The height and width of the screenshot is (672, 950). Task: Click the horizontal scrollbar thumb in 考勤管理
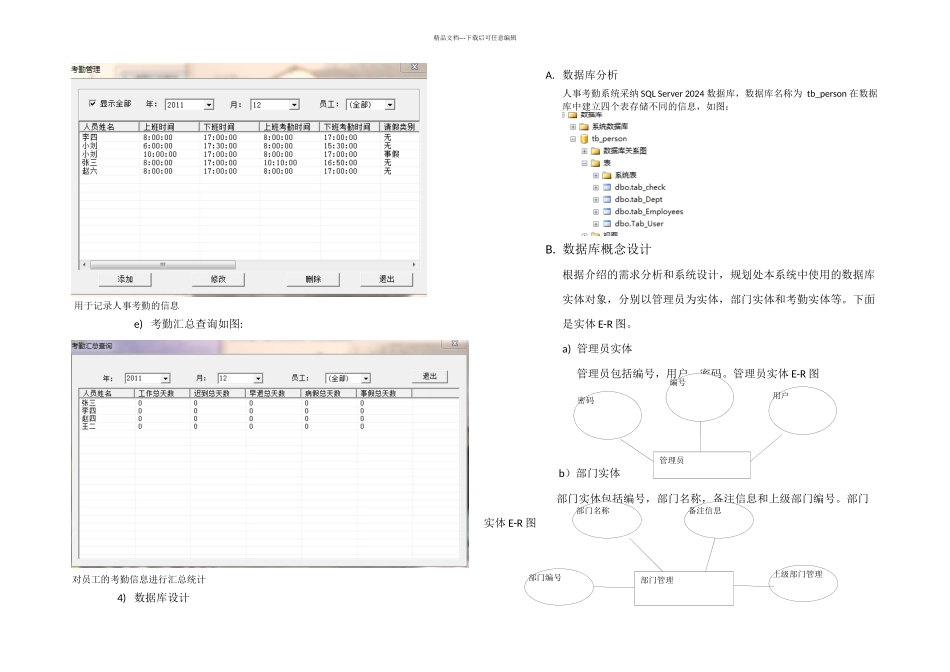[162, 265]
